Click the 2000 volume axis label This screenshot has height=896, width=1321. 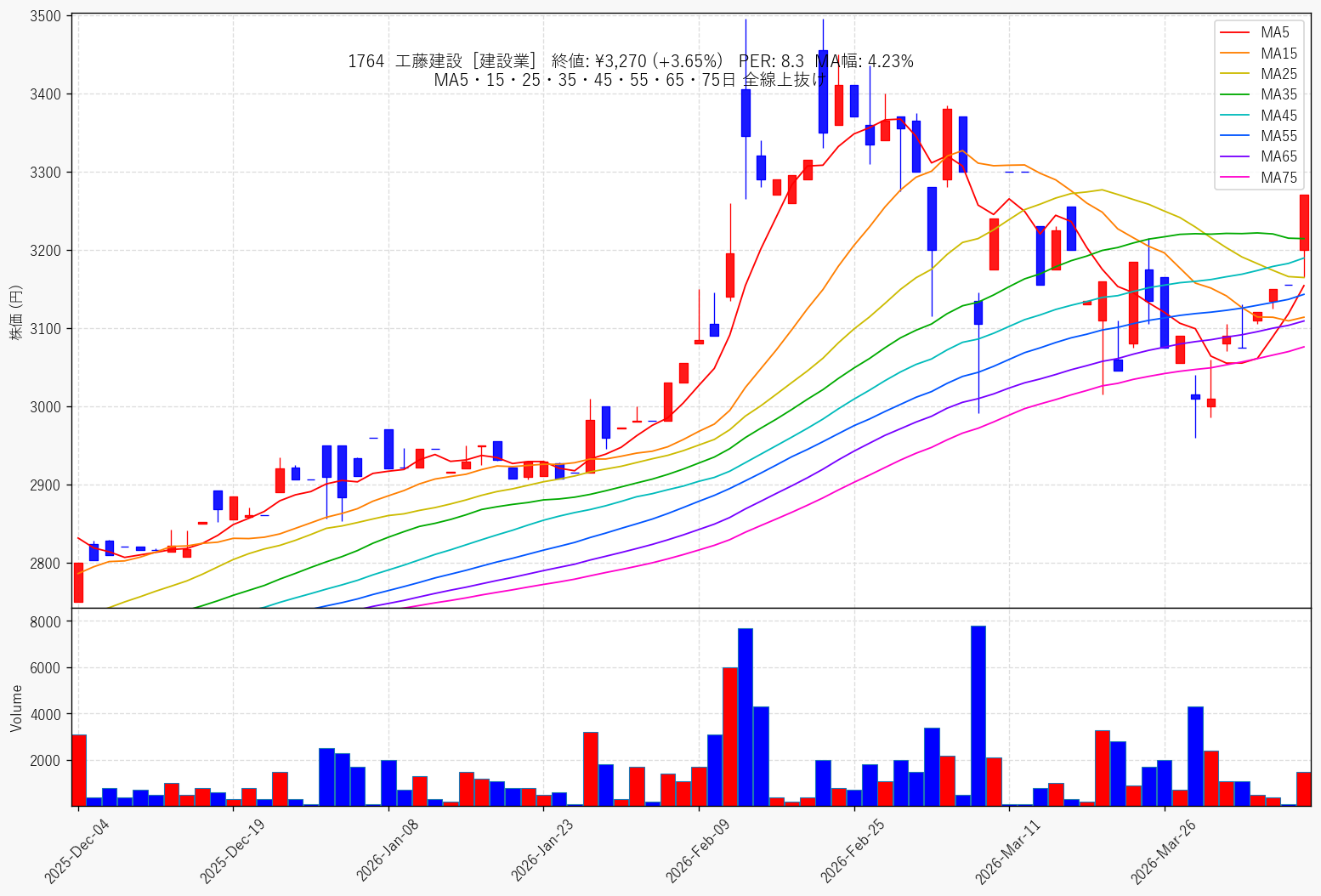(x=45, y=761)
